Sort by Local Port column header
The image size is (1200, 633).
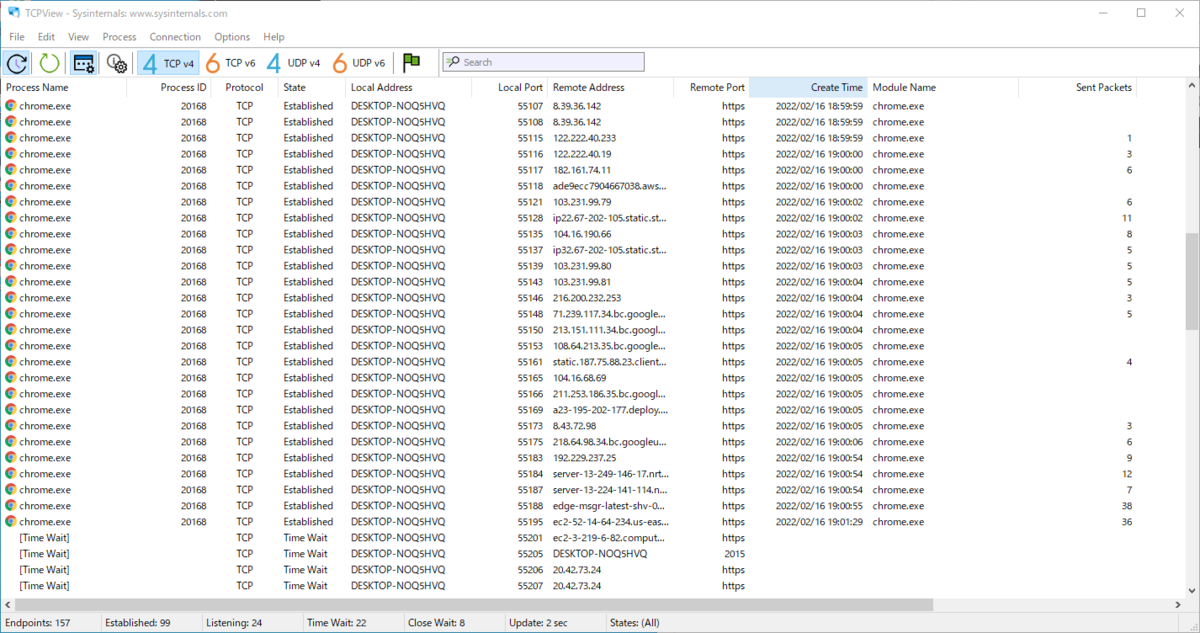pos(508,88)
